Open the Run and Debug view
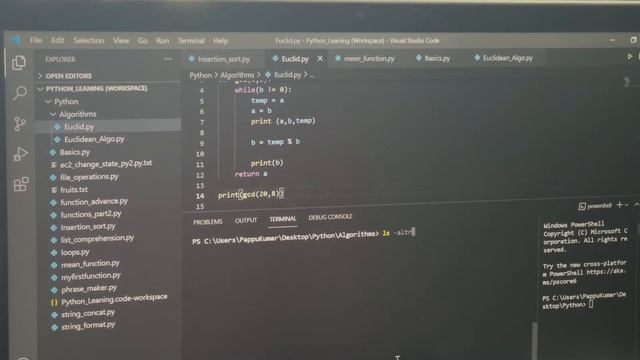 tap(20, 154)
